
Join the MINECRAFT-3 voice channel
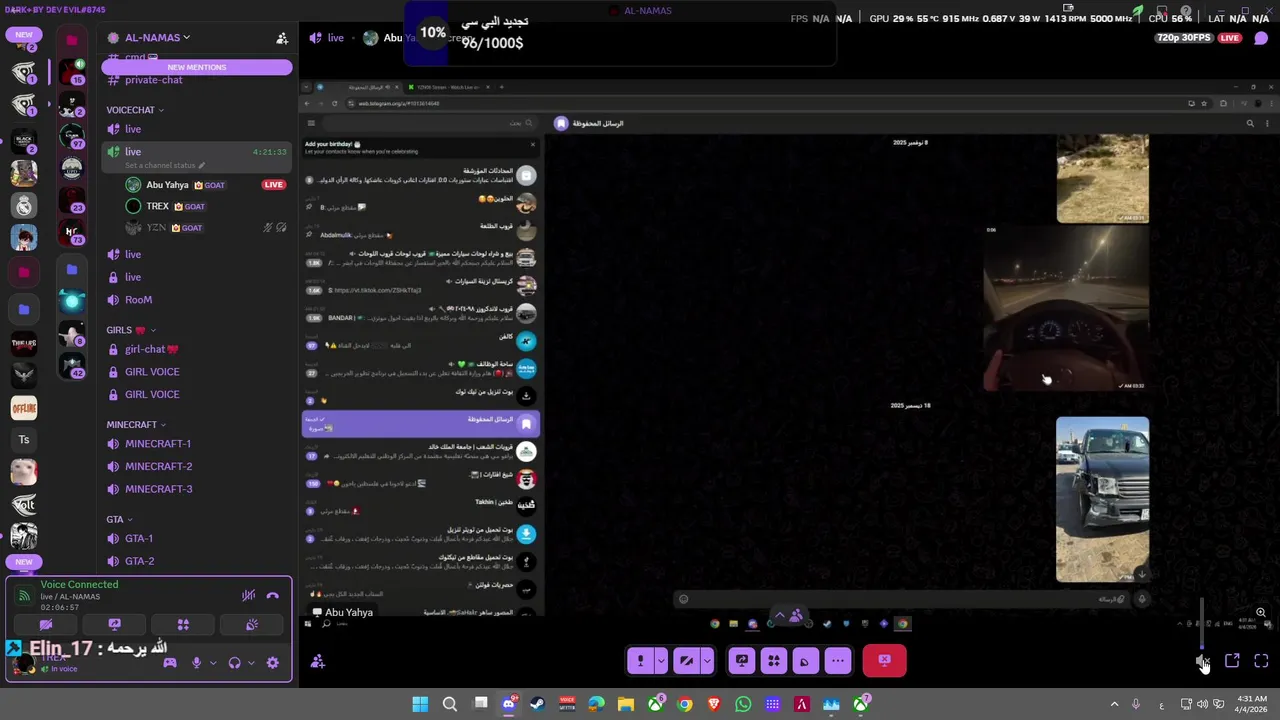(158, 489)
